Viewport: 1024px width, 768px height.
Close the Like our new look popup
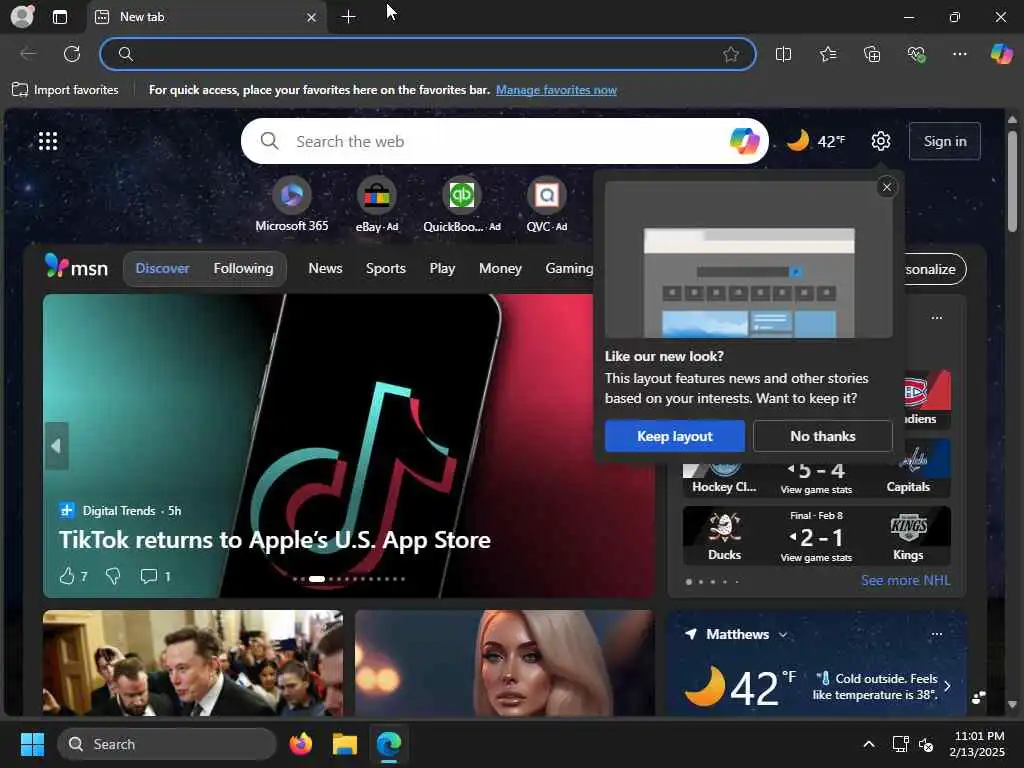pos(886,187)
